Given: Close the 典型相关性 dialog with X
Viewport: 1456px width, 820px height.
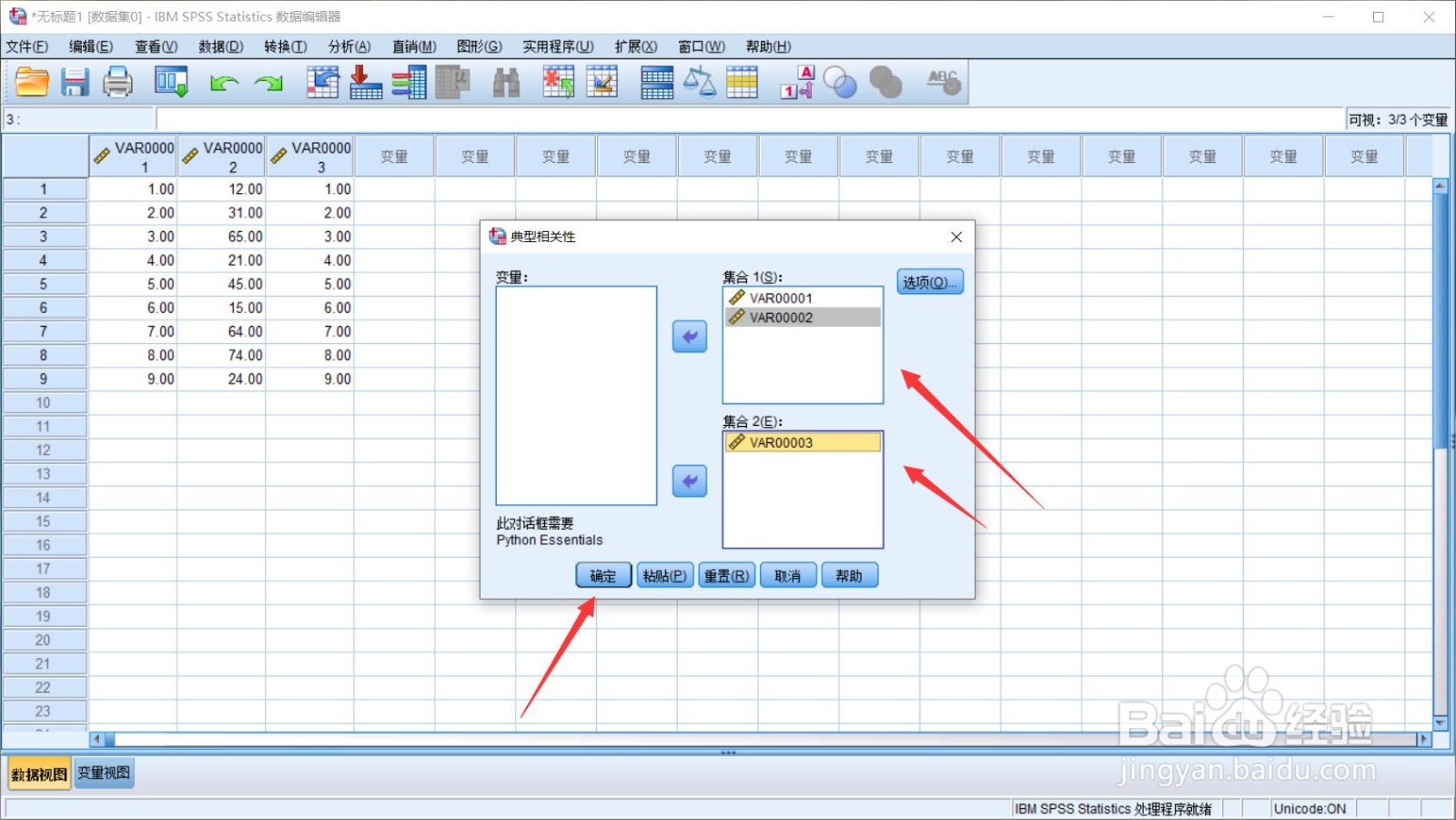Looking at the screenshot, I should pyautogui.click(x=955, y=237).
